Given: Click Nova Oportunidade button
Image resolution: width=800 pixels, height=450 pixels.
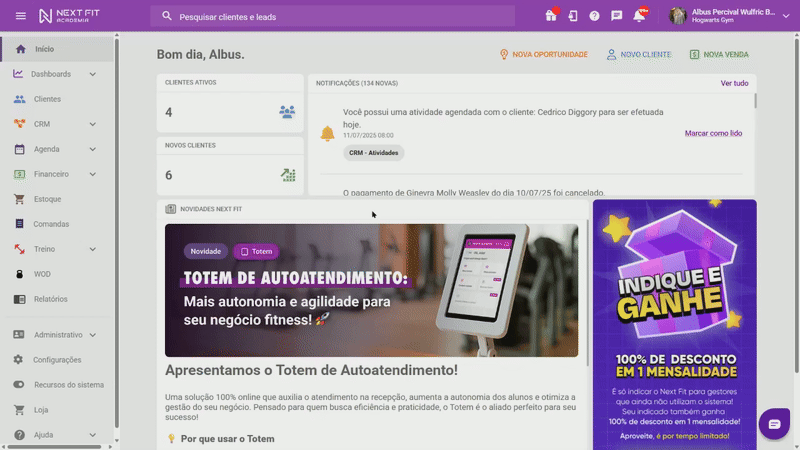Looking at the screenshot, I should point(544,54).
